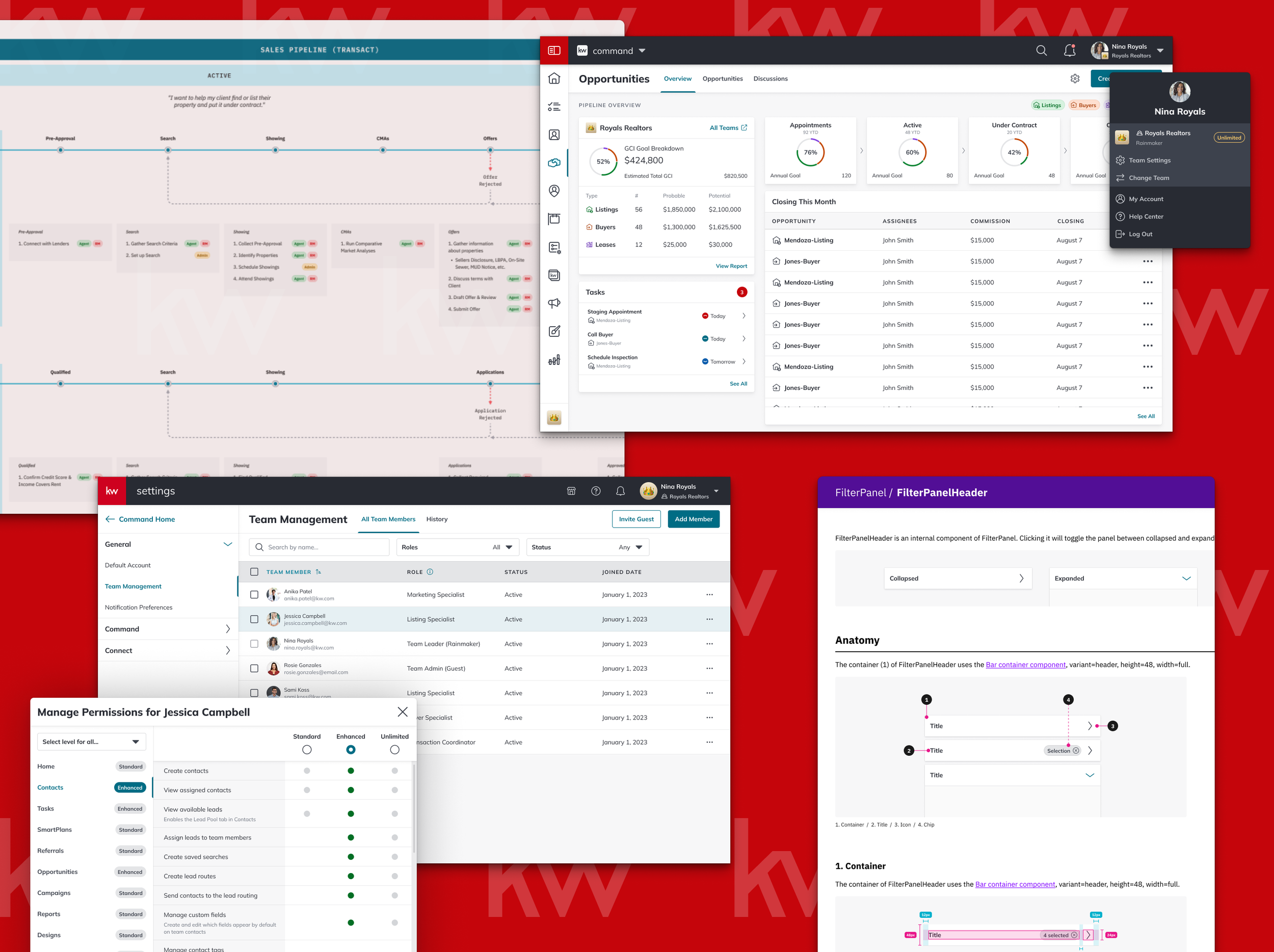Screen dimensions: 1274x952
Task: Check the box for Nina Royals
Action: point(254,645)
